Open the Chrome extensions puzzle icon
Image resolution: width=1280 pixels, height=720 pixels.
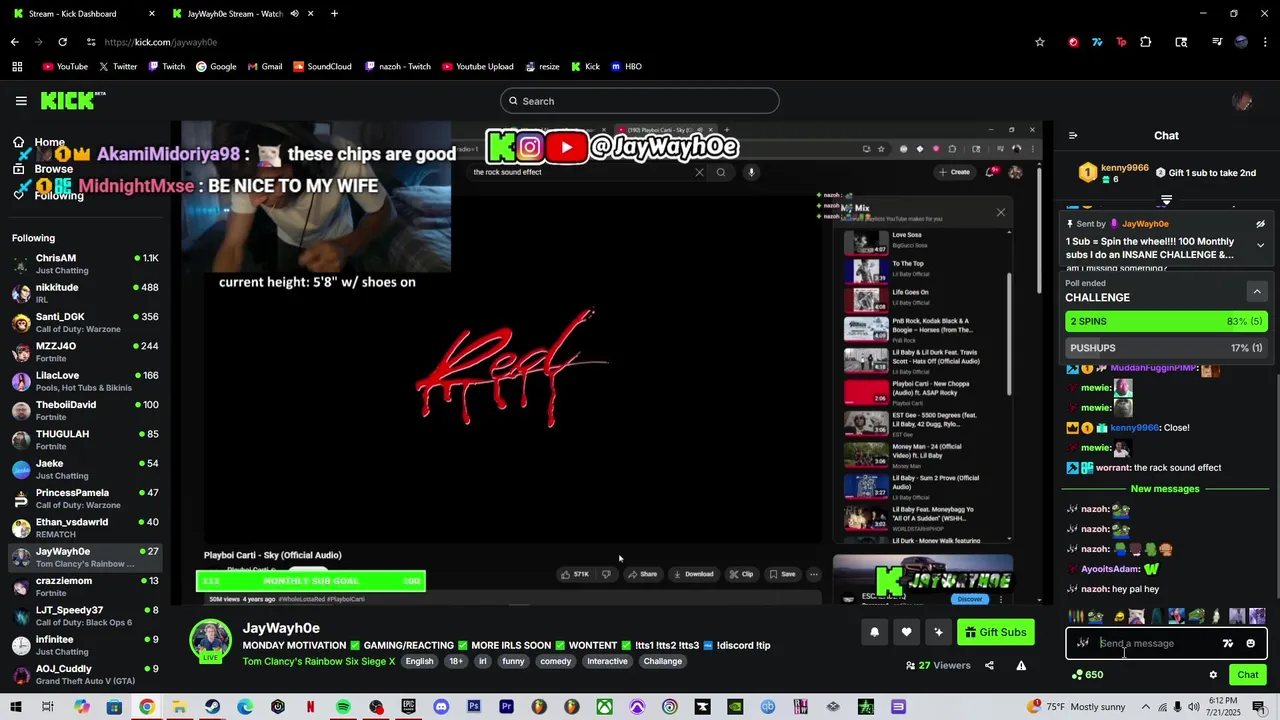pyautogui.click(x=1146, y=42)
